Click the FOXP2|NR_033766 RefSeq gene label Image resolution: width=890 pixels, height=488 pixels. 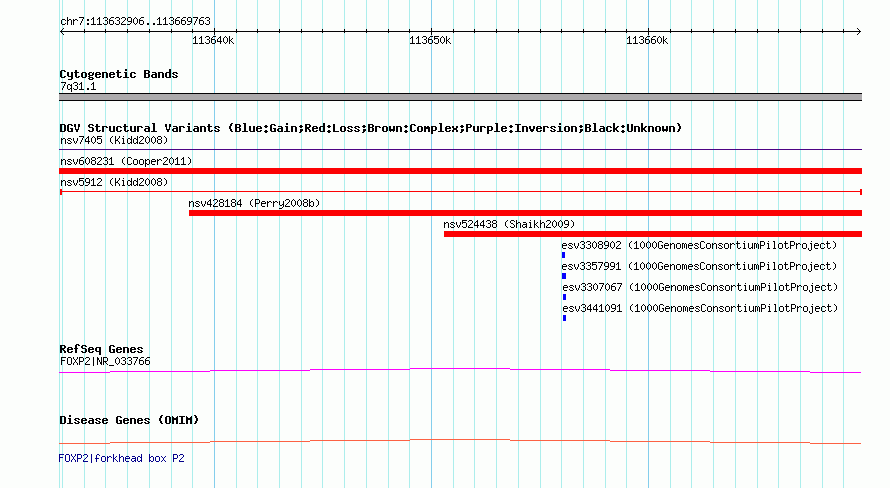[105, 361]
